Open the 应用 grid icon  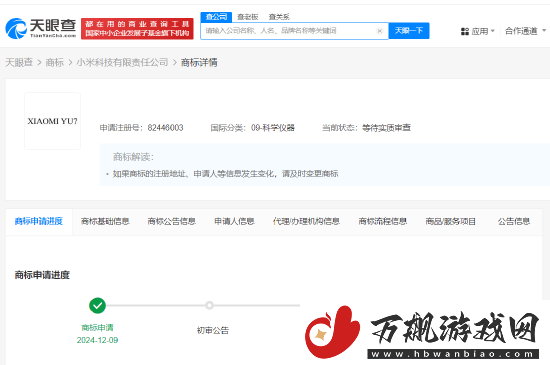(x=465, y=32)
